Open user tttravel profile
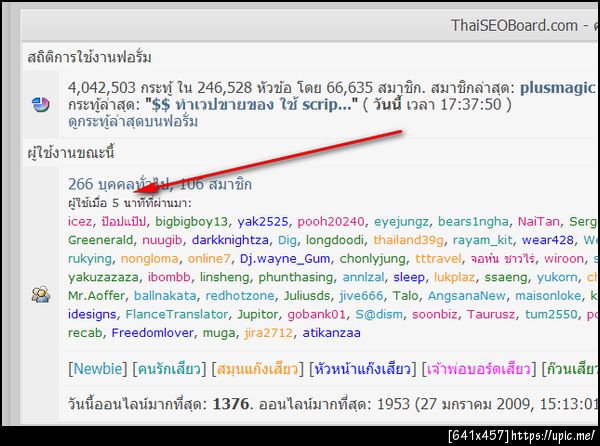 (x=438, y=259)
